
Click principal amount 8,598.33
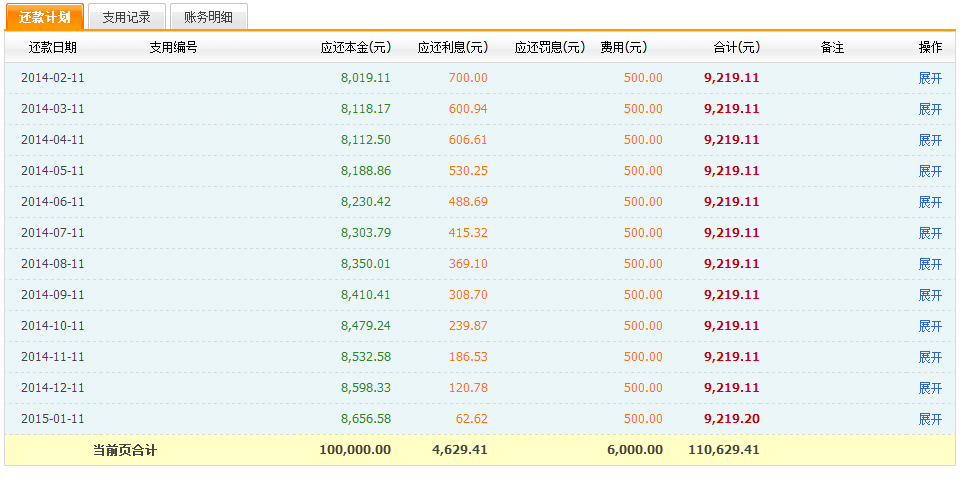(x=365, y=388)
